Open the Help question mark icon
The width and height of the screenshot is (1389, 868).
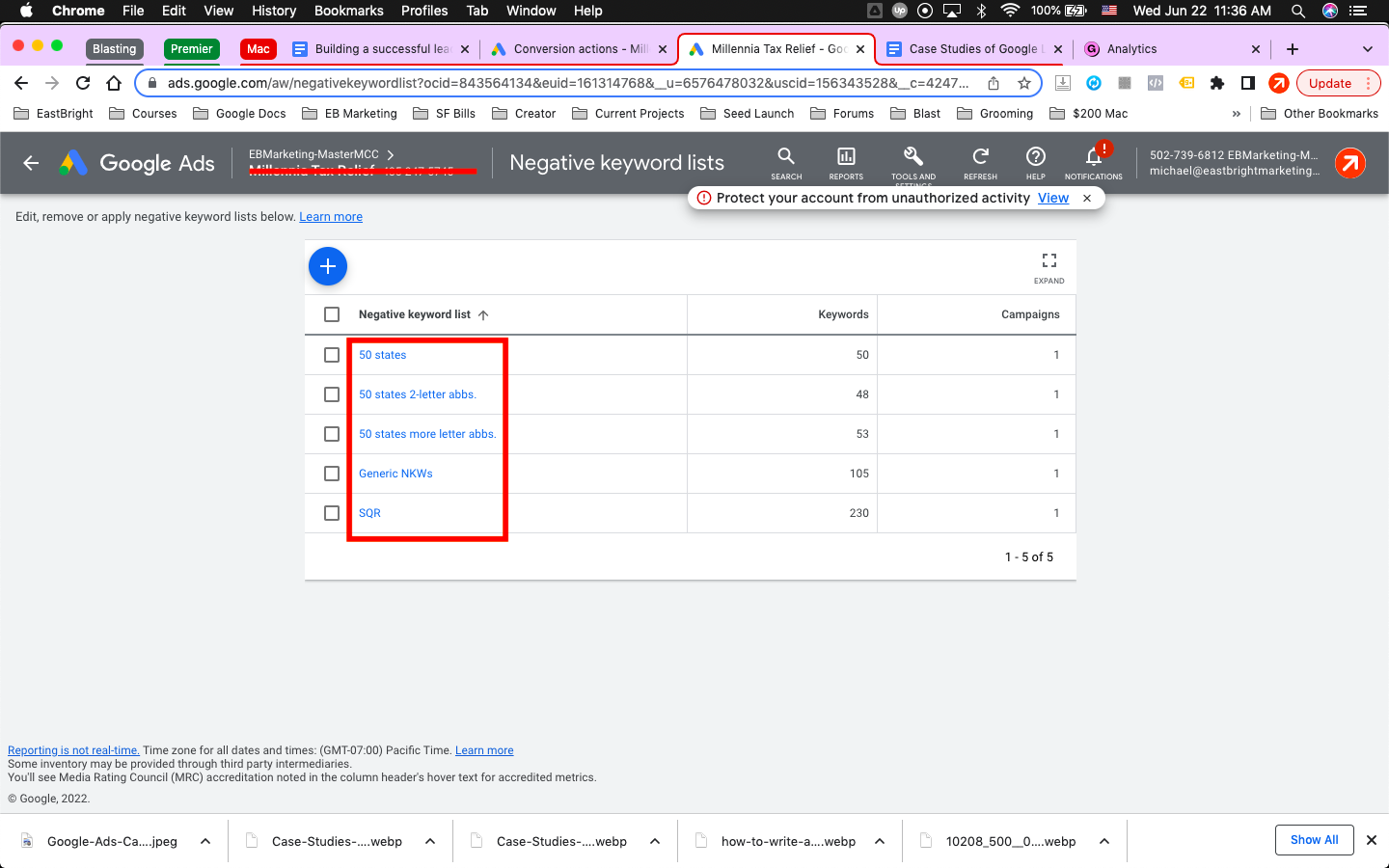point(1035,162)
